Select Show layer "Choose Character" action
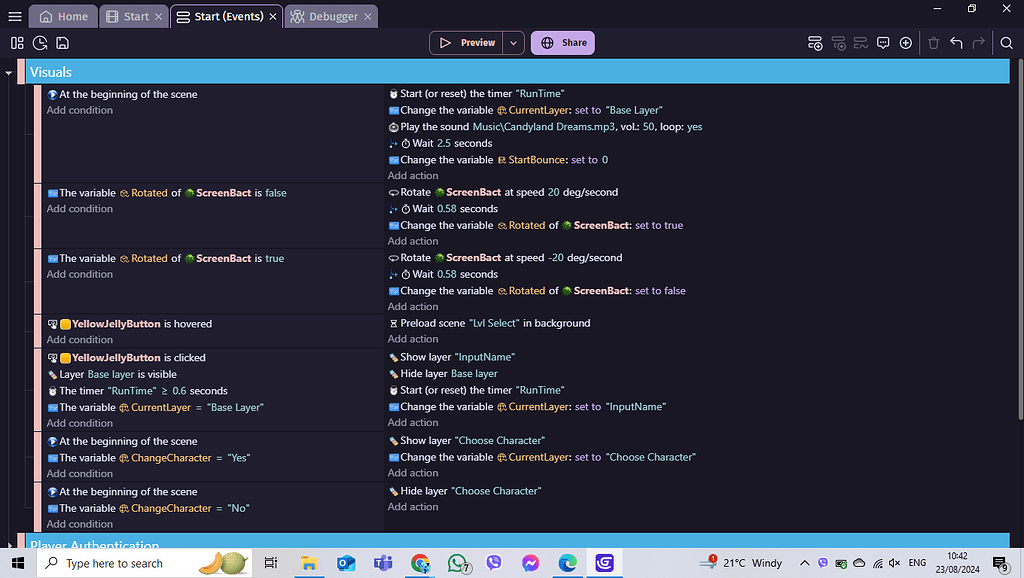This screenshot has width=1024, height=578. pos(467,441)
